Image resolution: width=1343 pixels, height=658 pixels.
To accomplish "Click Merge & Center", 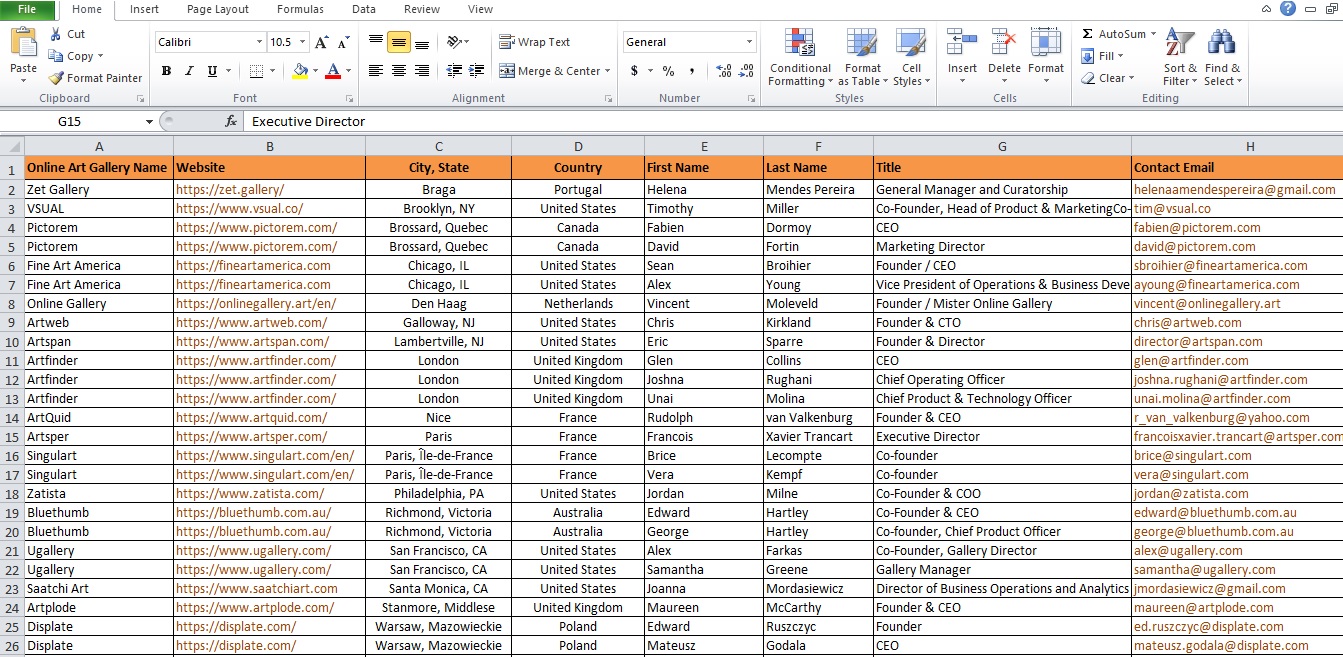I will [x=550, y=71].
